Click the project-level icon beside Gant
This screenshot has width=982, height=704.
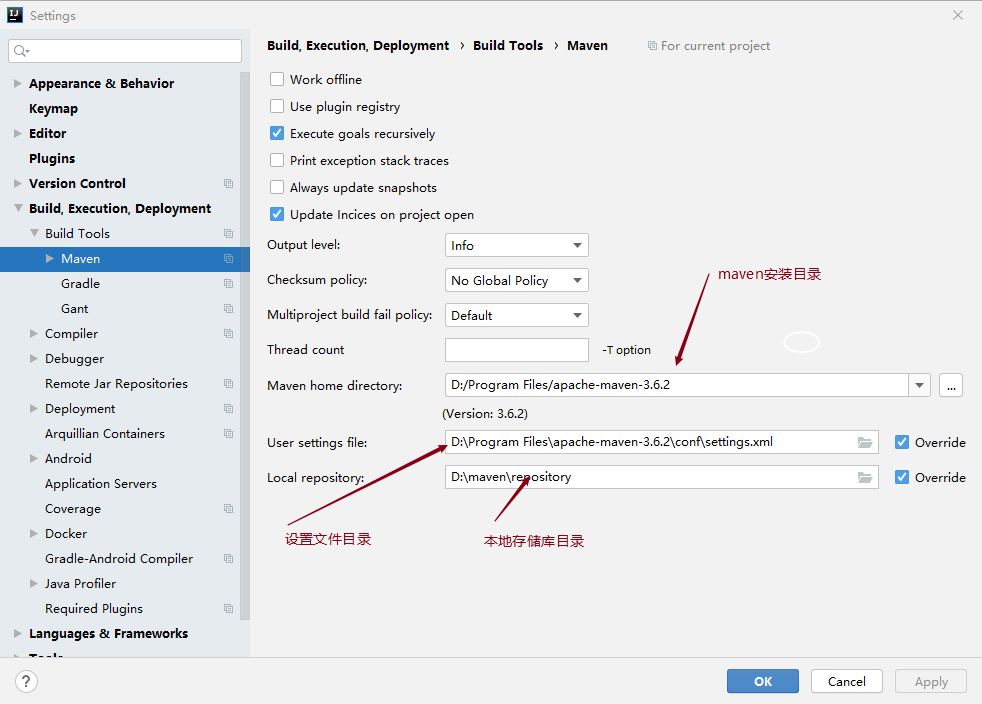tap(229, 309)
